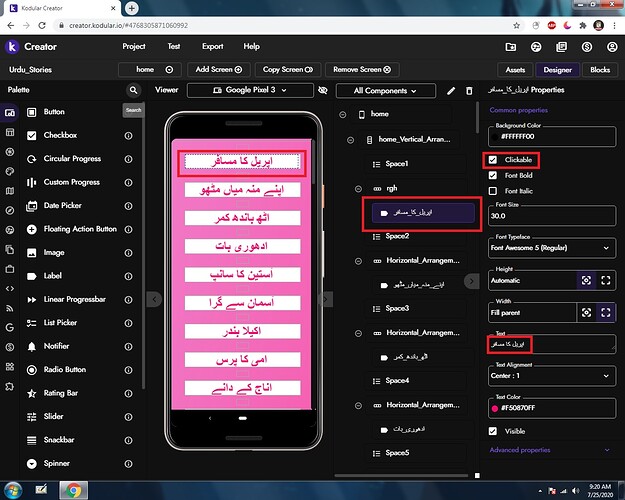Screen dimensions: 625x500
Task: Switch to the Blocks tab
Action: click(600, 70)
